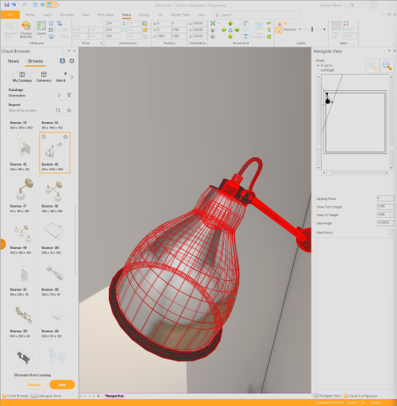Select the From/To mode radio button
Image resolution: width=397 pixels, height=406 pixels.
pyautogui.click(x=318, y=66)
